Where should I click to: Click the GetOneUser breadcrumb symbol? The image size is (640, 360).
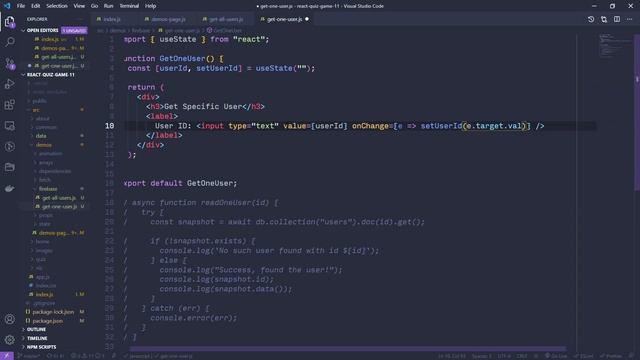click(224, 30)
